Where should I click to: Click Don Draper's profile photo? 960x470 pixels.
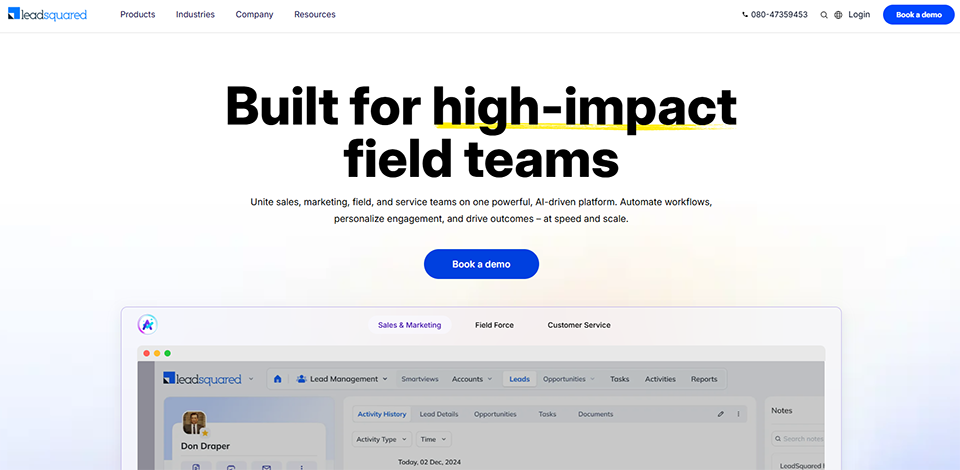193,423
